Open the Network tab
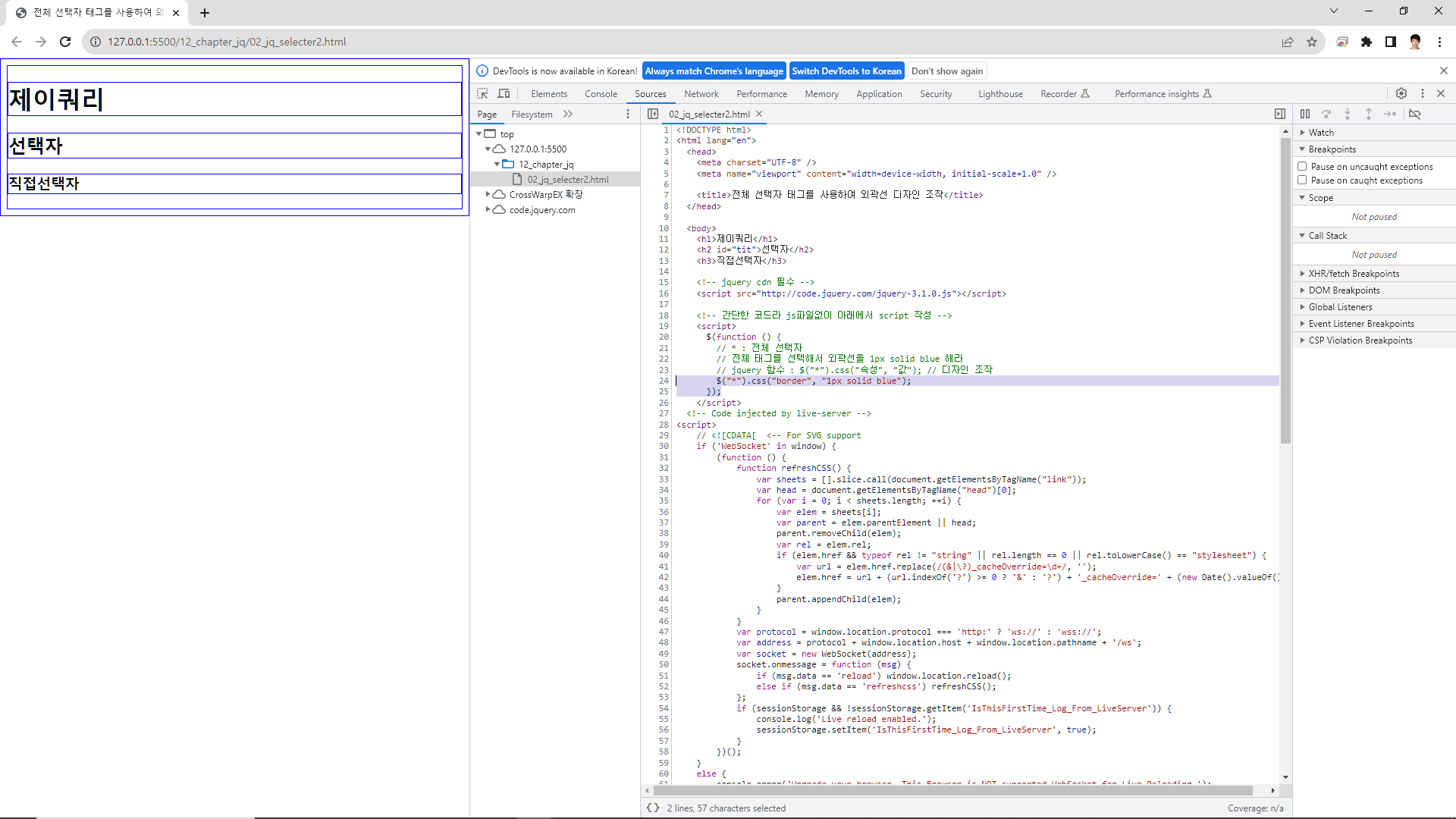Screen dimensions: 1456x819 tap(701, 93)
